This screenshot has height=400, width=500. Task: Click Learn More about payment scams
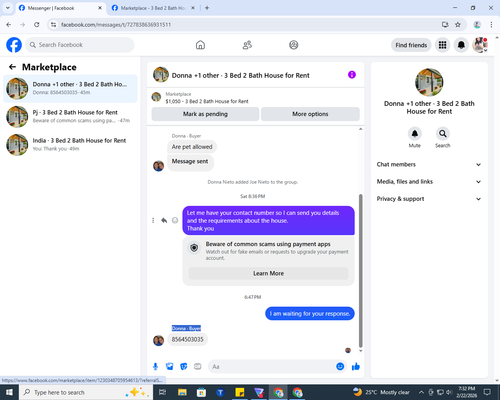point(268,273)
